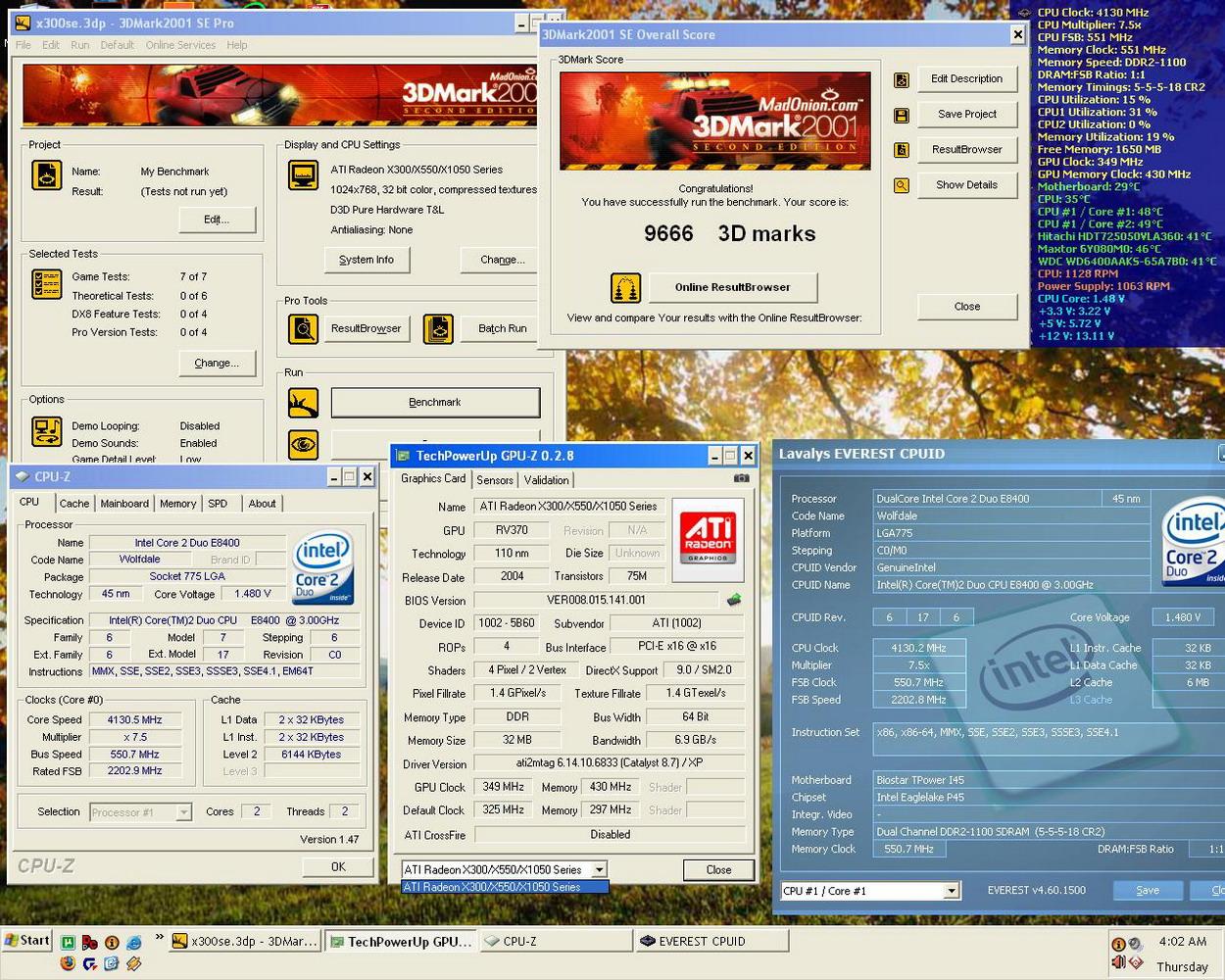The image size is (1225, 980).
Task: Click OK in the CPU-Z window
Action: [x=338, y=867]
